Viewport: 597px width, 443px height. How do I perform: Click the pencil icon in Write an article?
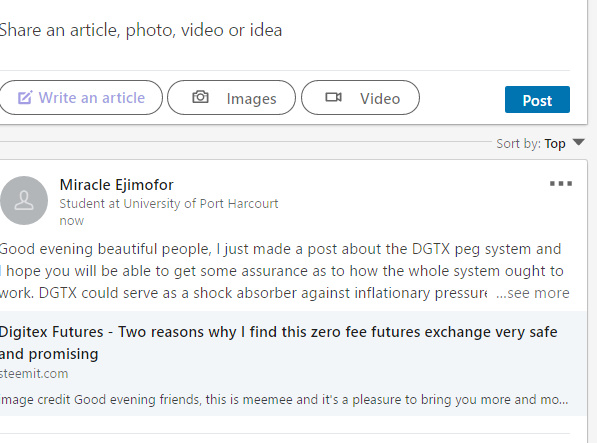[25, 98]
